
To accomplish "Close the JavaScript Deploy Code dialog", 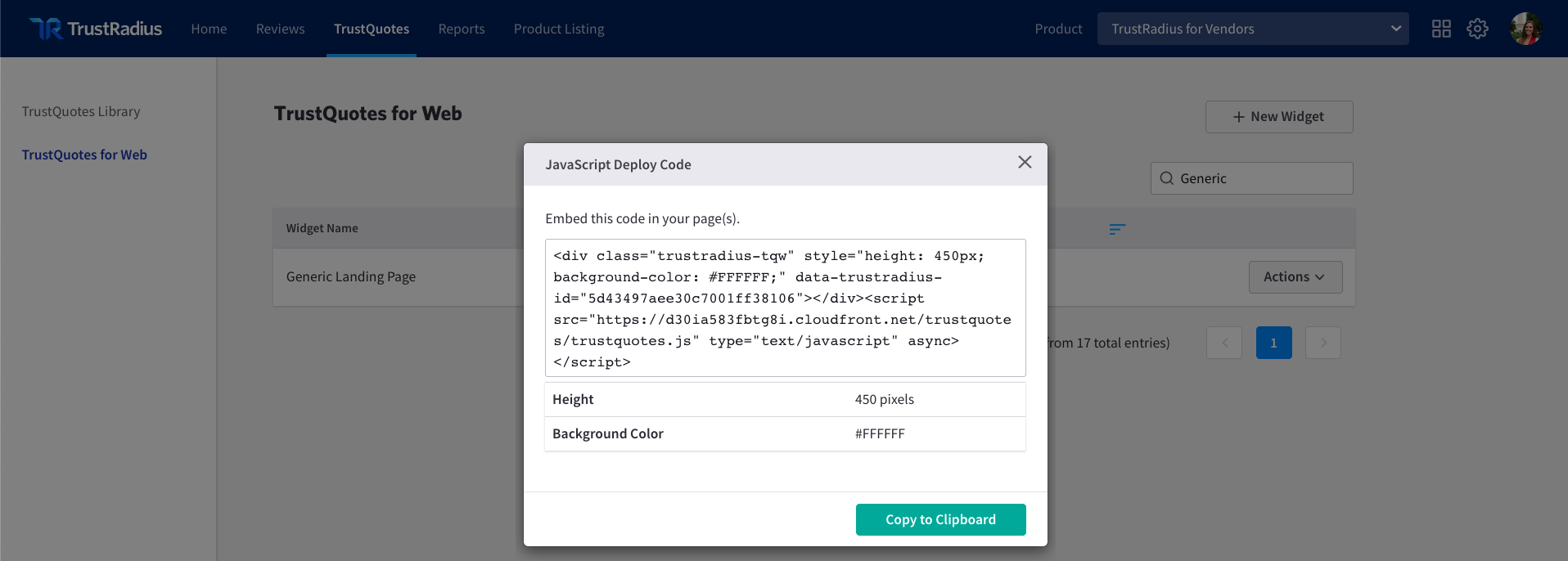I will click(1025, 162).
